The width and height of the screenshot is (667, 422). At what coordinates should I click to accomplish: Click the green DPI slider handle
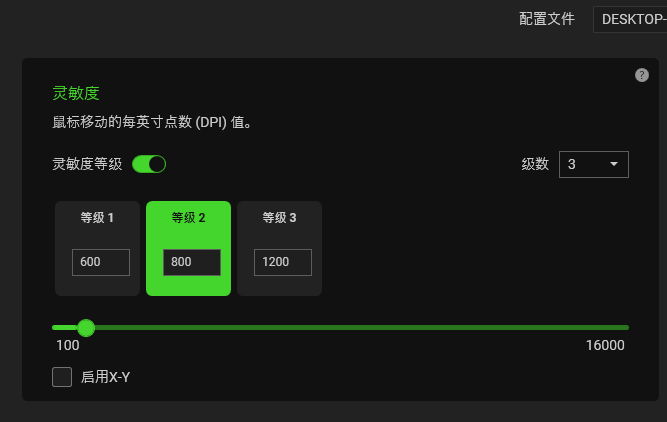tap(86, 328)
